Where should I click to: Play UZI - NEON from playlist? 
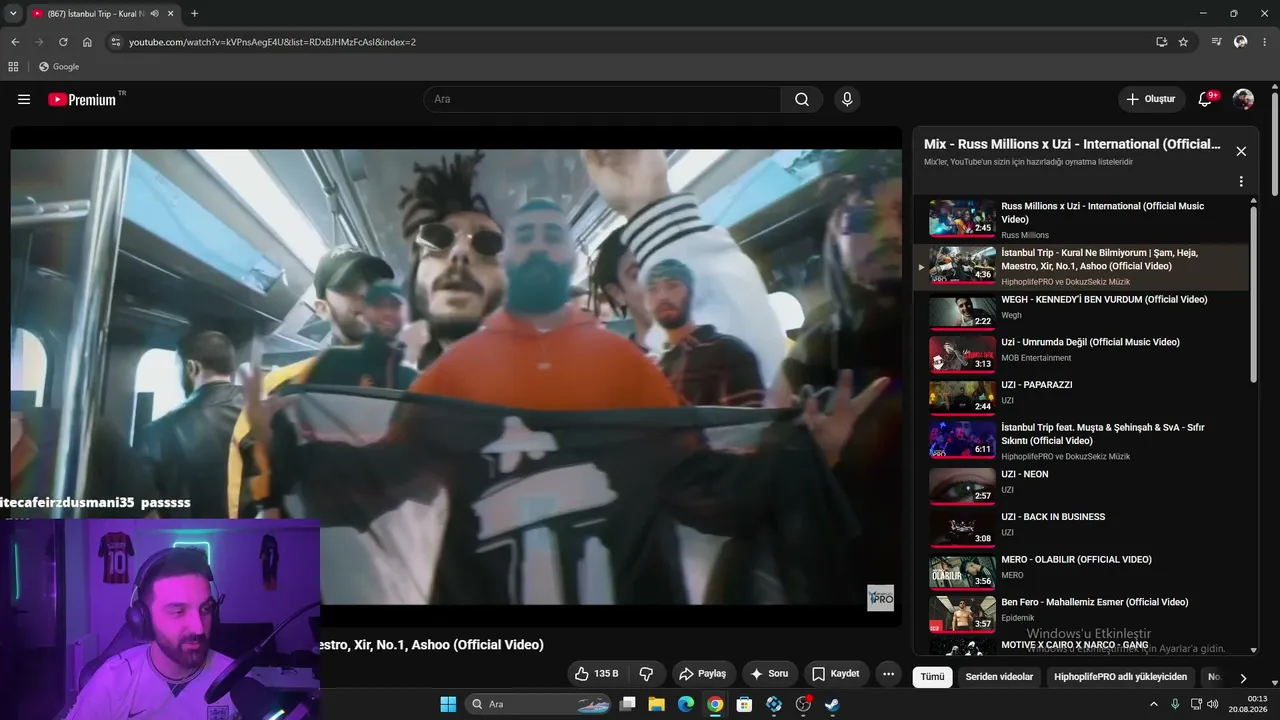point(1084,485)
